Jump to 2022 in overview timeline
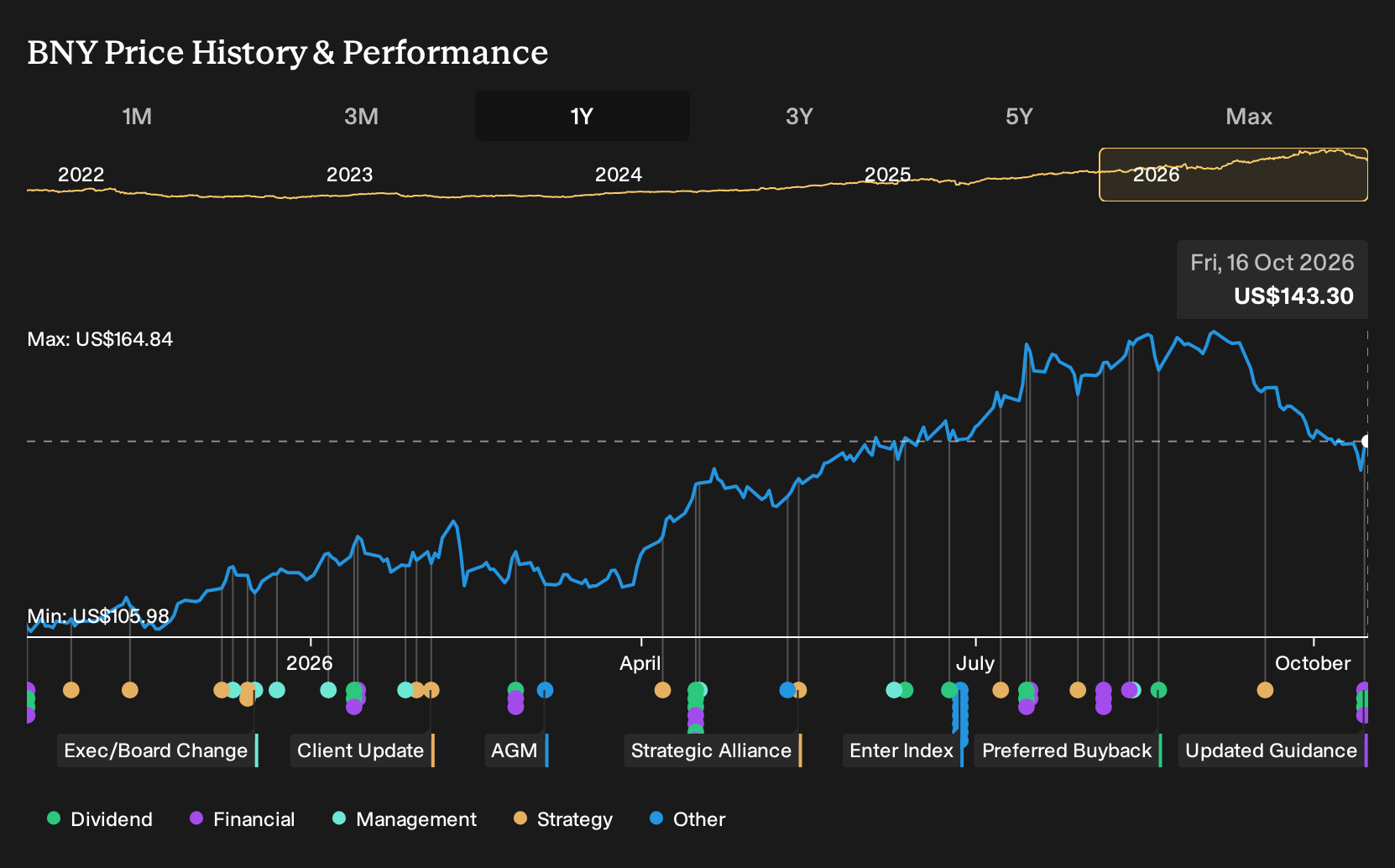This screenshot has width=1395, height=868. [x=81, y=175]
